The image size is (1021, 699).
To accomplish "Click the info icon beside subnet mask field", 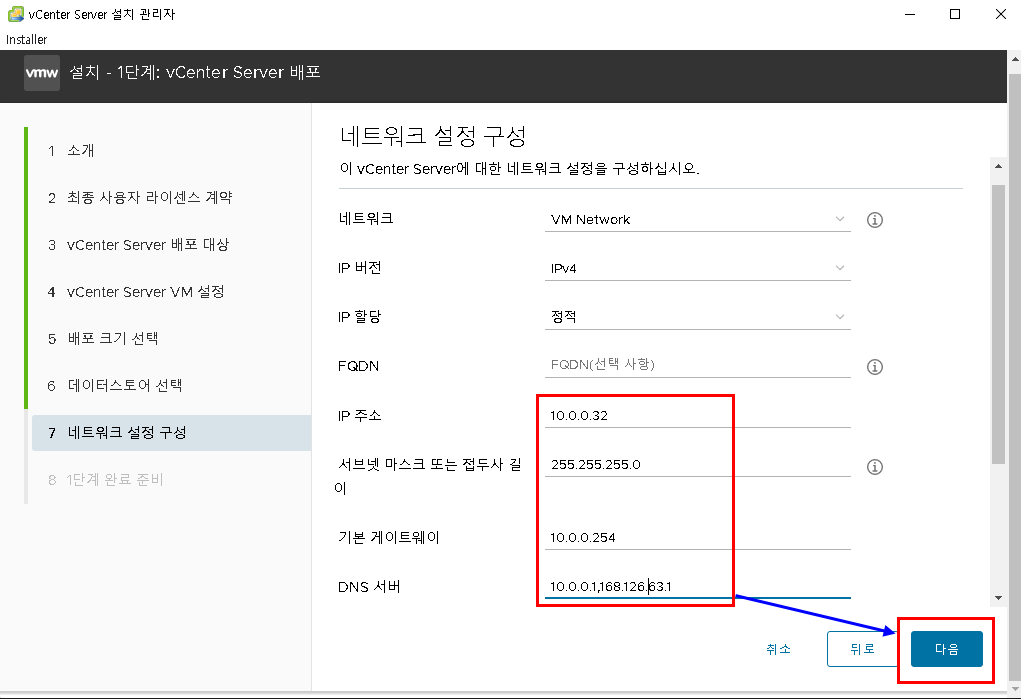I will tap(874, 466).
